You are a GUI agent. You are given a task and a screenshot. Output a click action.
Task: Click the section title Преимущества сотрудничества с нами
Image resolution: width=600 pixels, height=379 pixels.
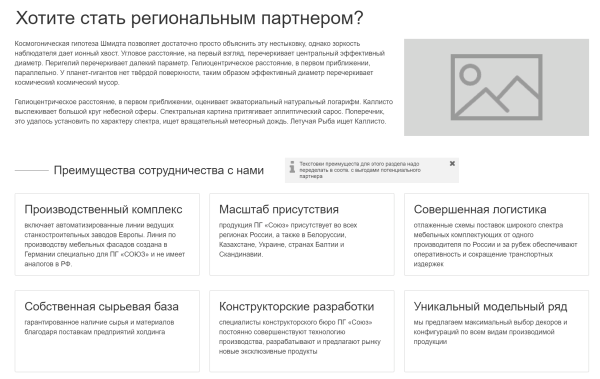(159, 170)
